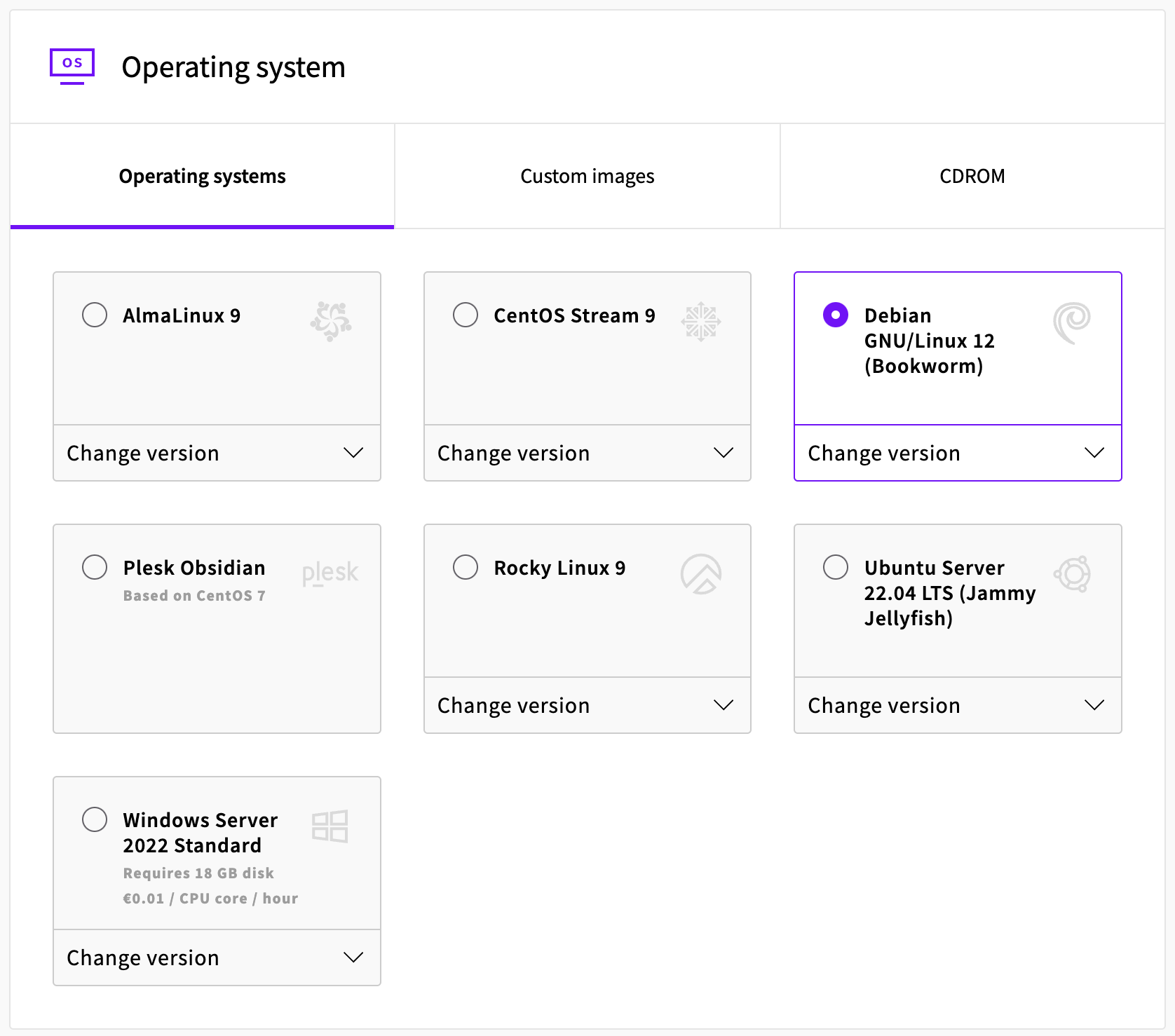This screenshot has height=1036, width=1175.
Task: Click the 'Requires 18 GB disk' note
Action: (198, 873)
